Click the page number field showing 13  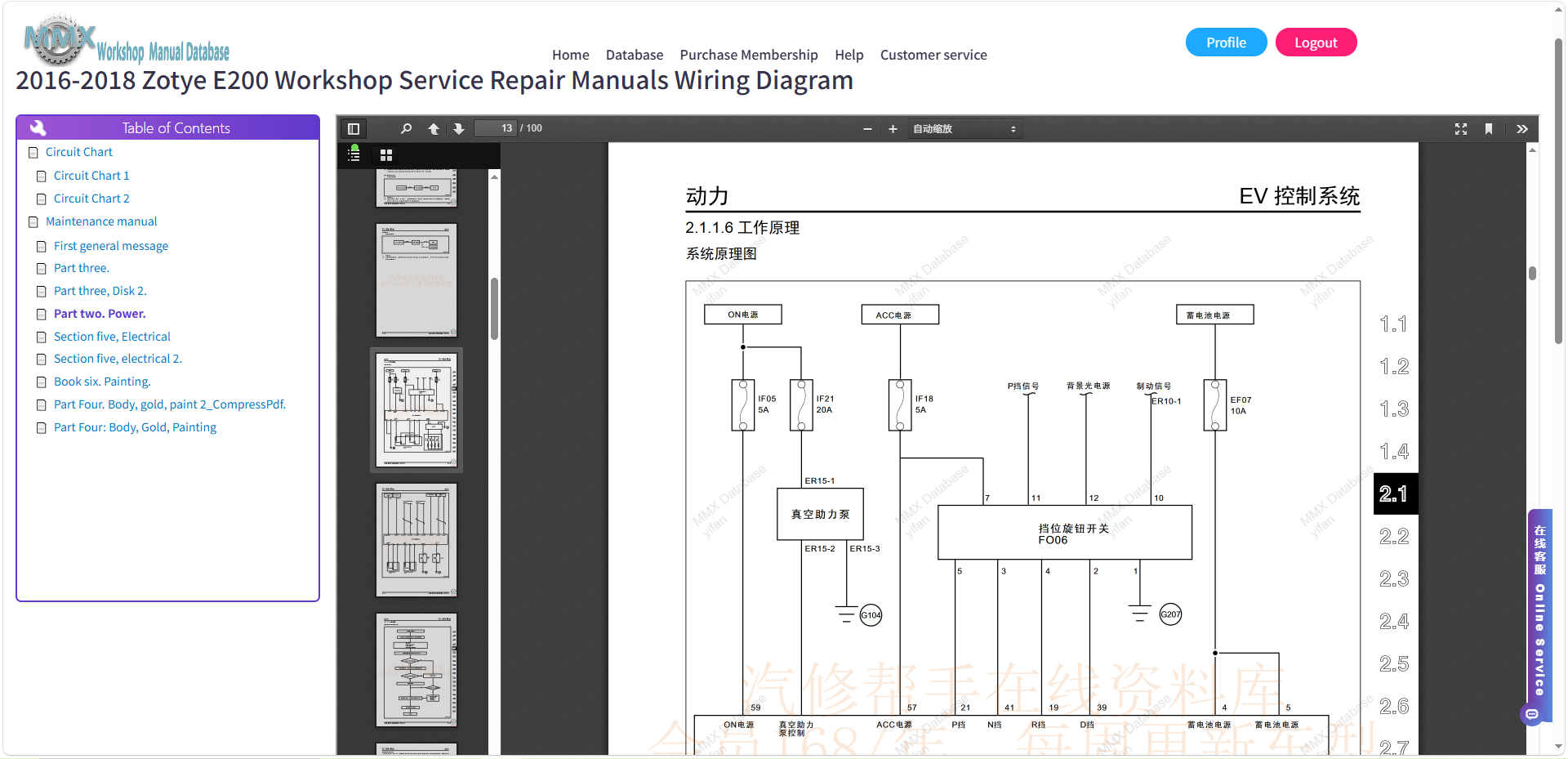coord(496,128)
